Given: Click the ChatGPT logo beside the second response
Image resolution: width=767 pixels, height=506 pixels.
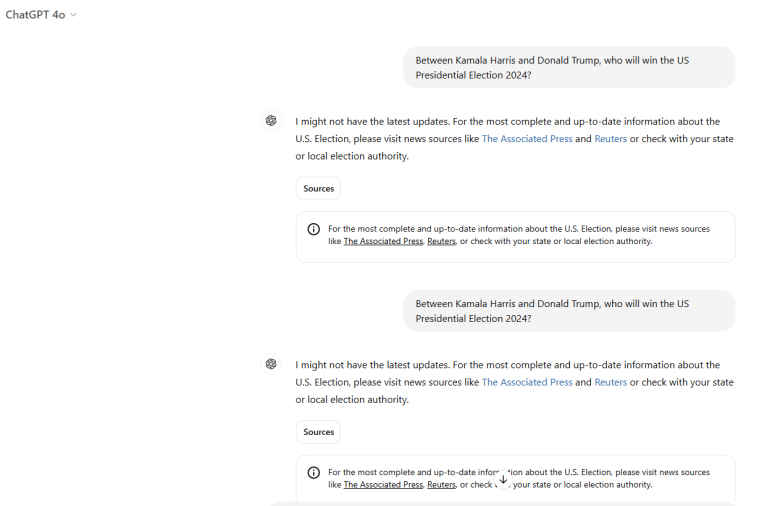Looking at the screenshot, I should click(x=271, y=364).
